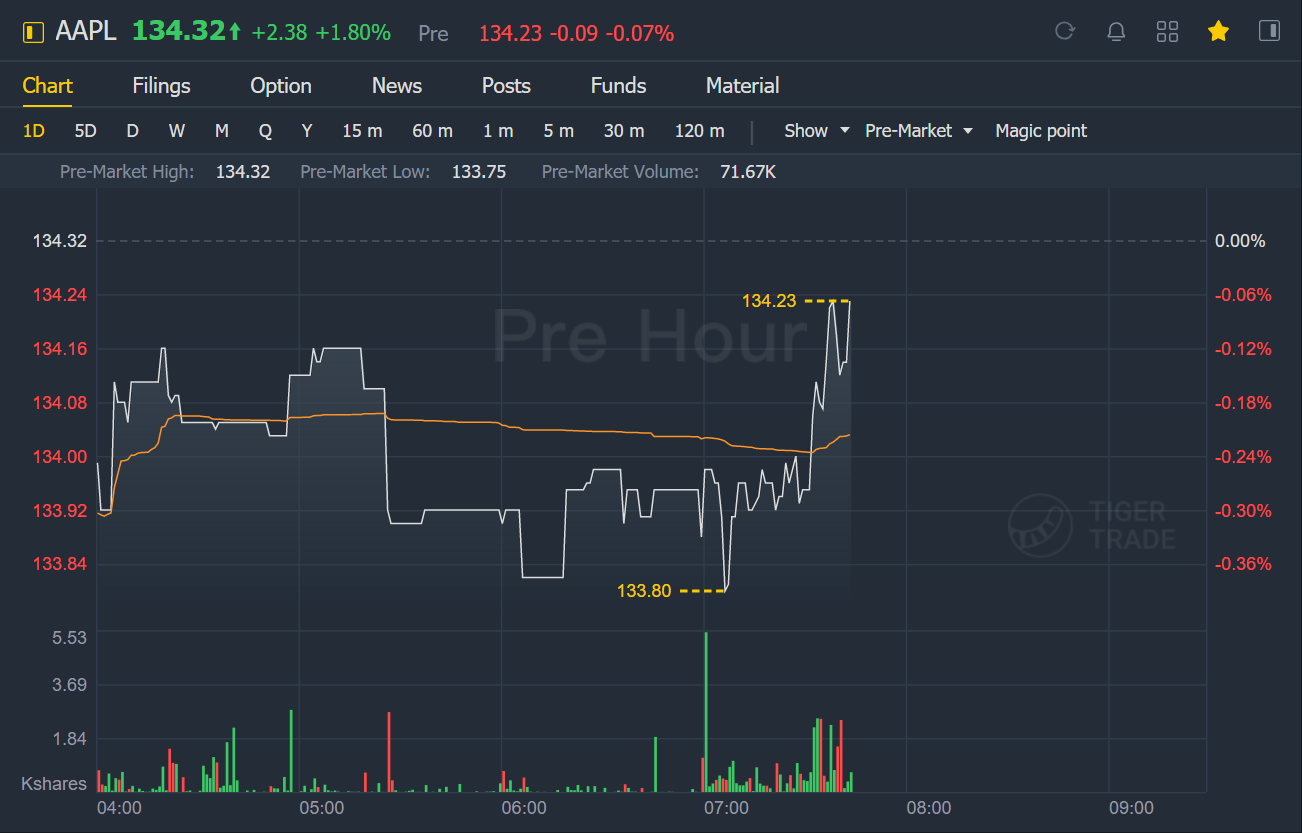Click the 04:00 time axis label
The image size is (1302, 833).
(x=119, y=808)
